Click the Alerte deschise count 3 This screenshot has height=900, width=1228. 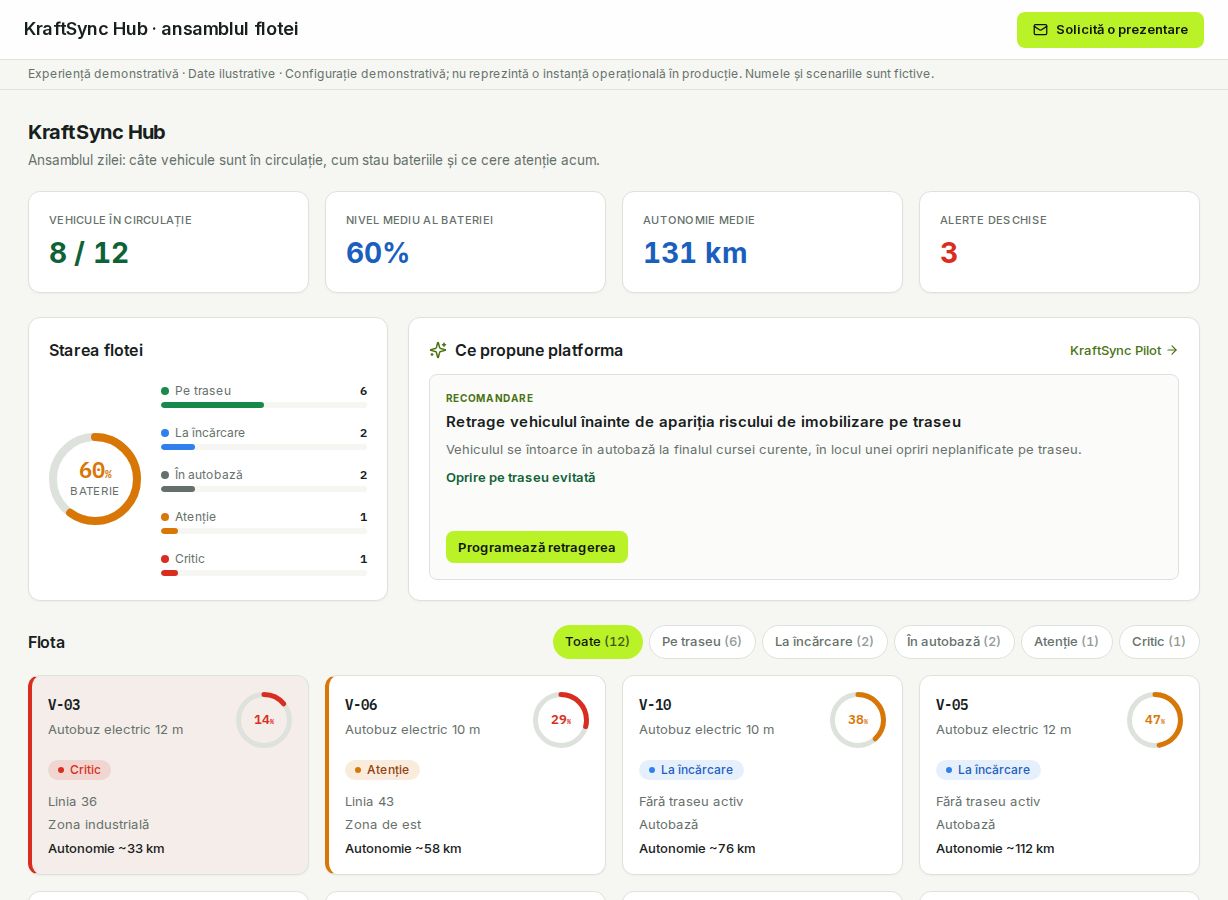949,253
